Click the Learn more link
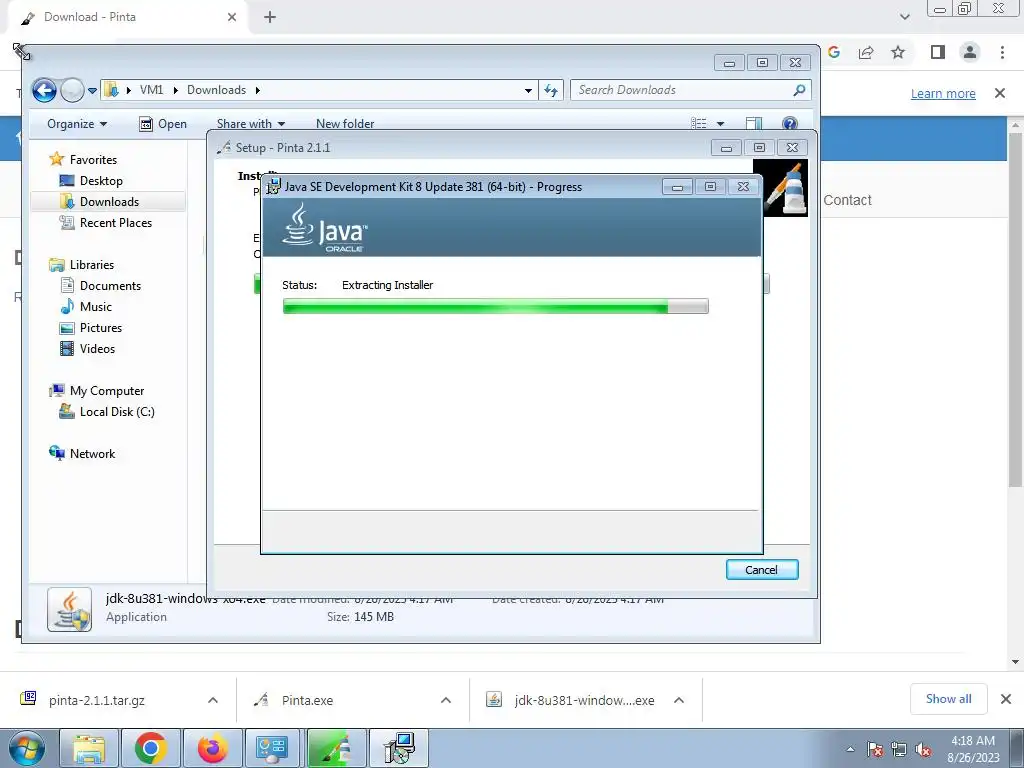Viewport: 1024px width, 768px height. [943, 93]
